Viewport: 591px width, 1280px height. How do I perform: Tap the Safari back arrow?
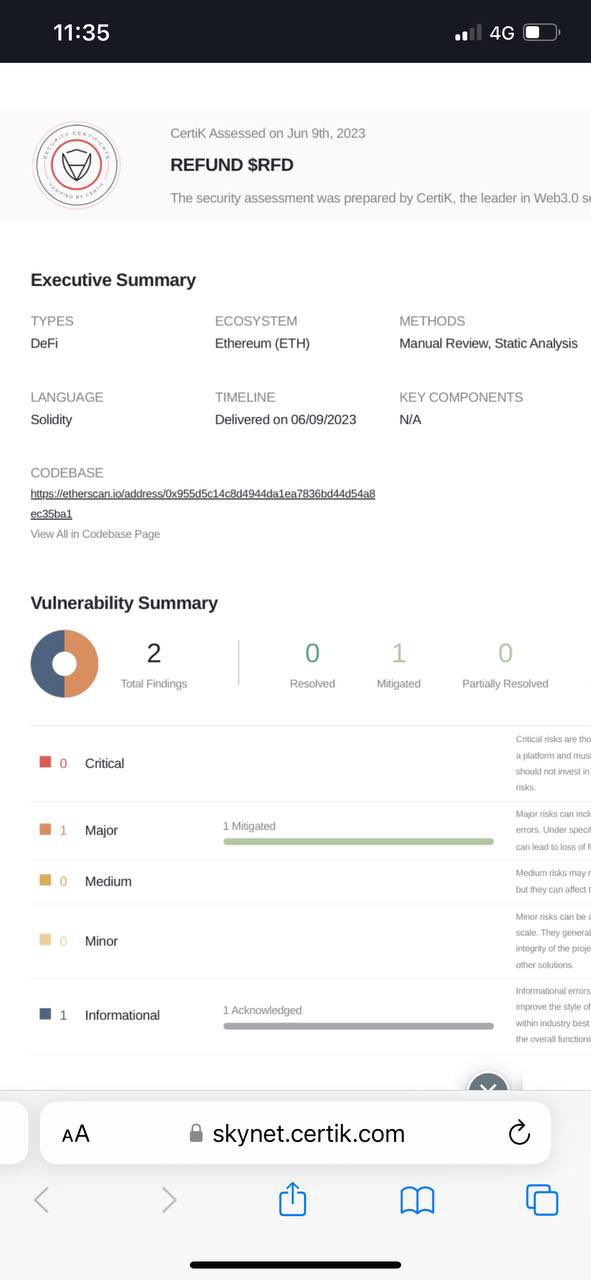coord(41,1200)
